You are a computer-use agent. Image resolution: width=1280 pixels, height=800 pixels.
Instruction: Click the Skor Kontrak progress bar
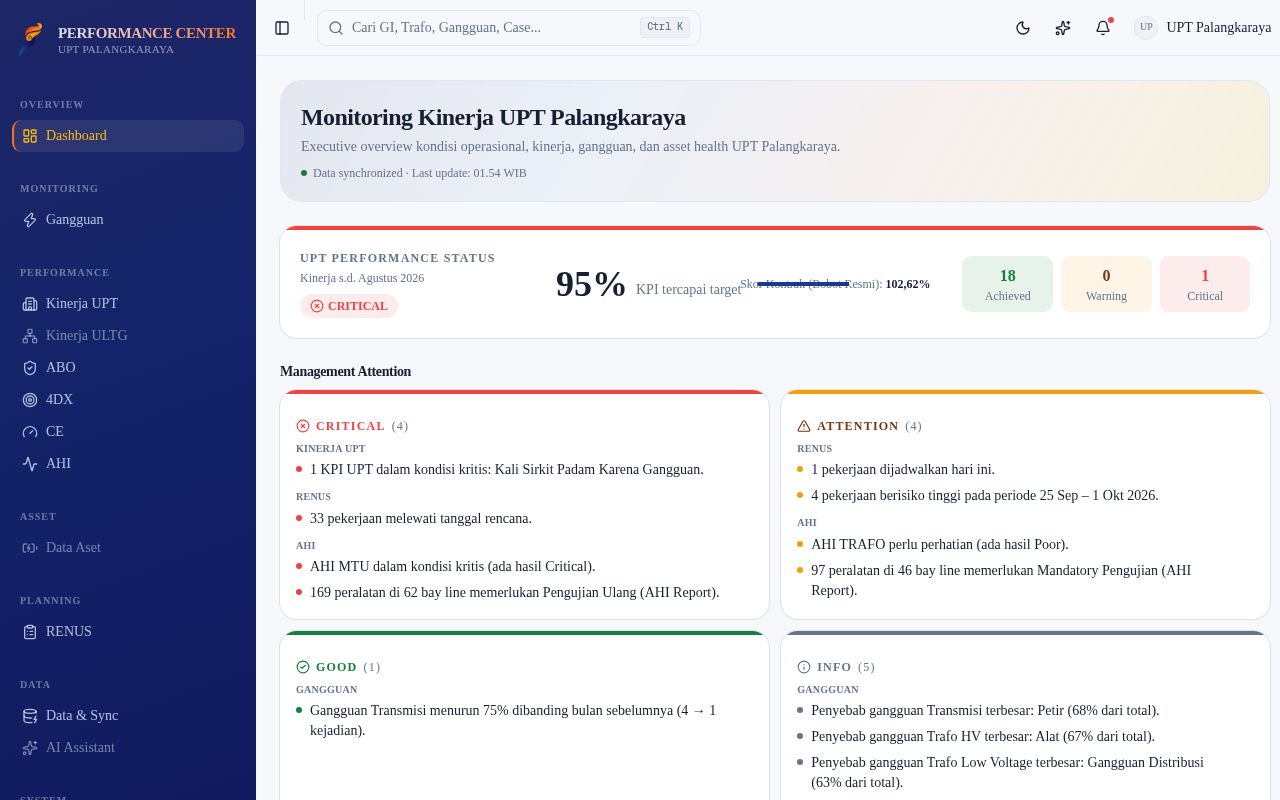click(x=803, y=284)
